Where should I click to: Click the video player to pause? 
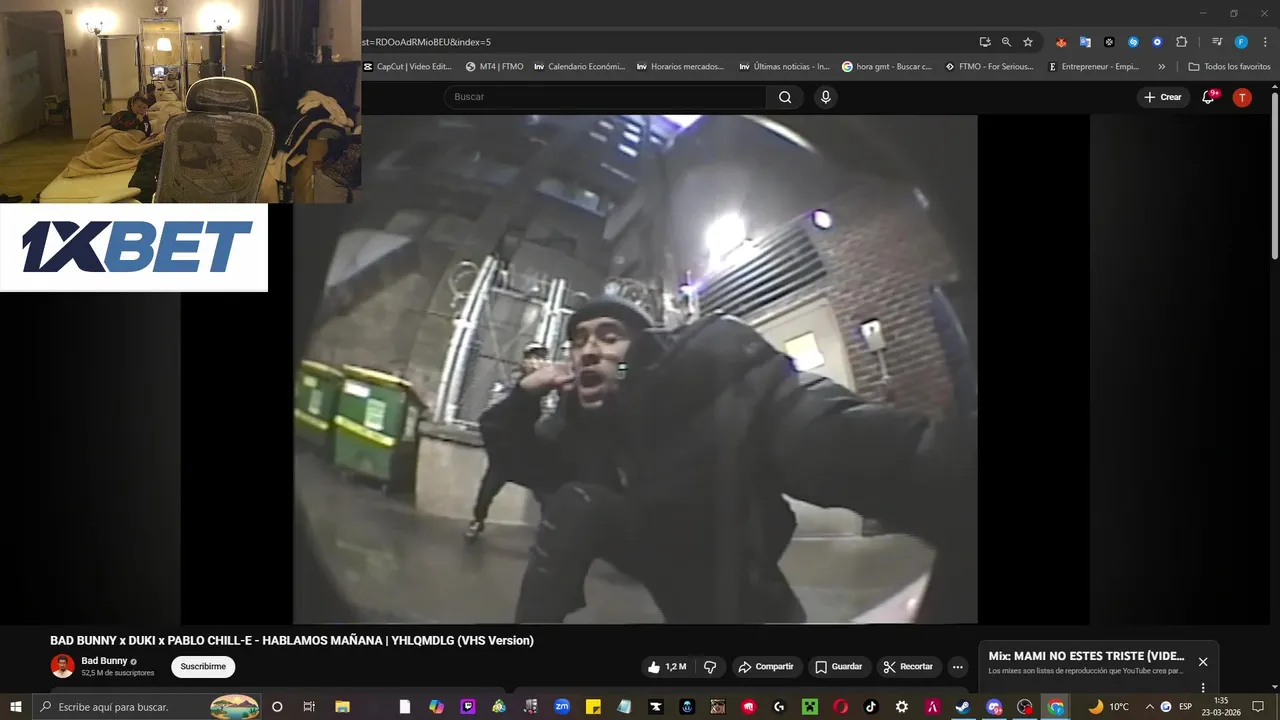tap(635, 370)
